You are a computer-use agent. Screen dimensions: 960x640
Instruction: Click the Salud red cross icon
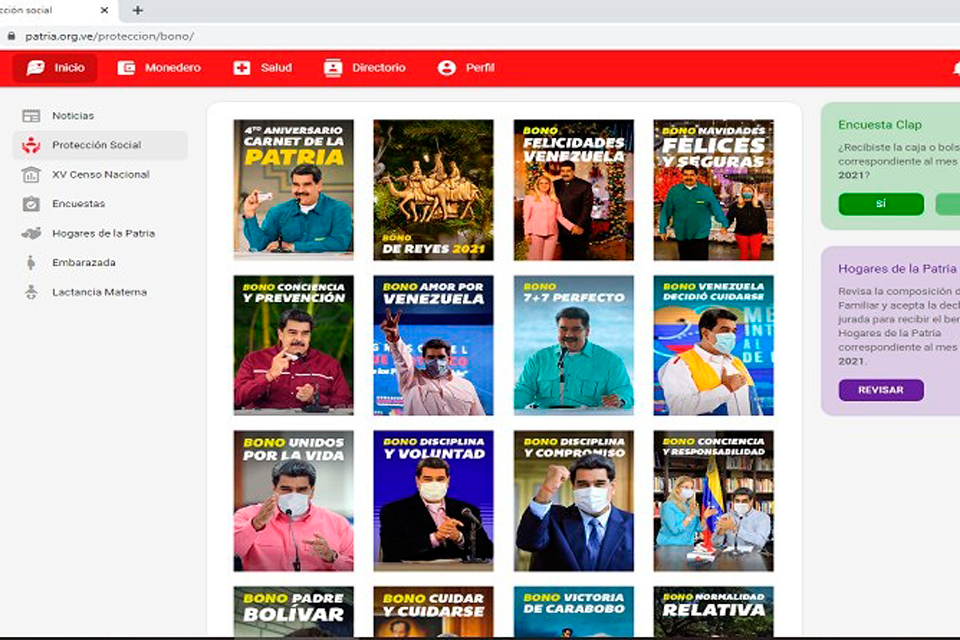point(242,67)
